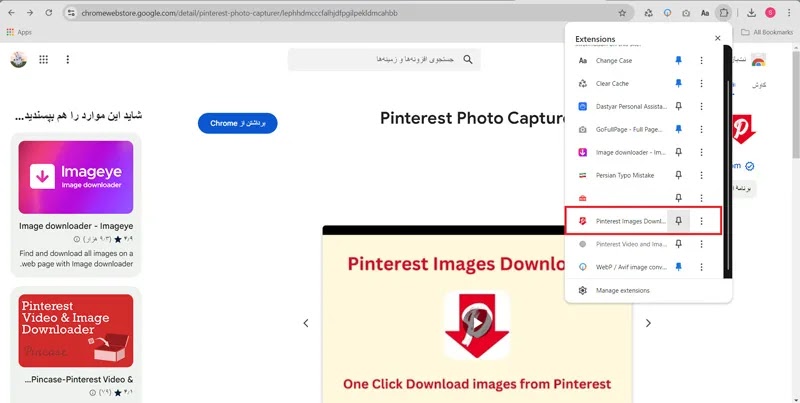Open more actions for WebP / Avif converter
The image size is (800, 403).
point(702,267)
